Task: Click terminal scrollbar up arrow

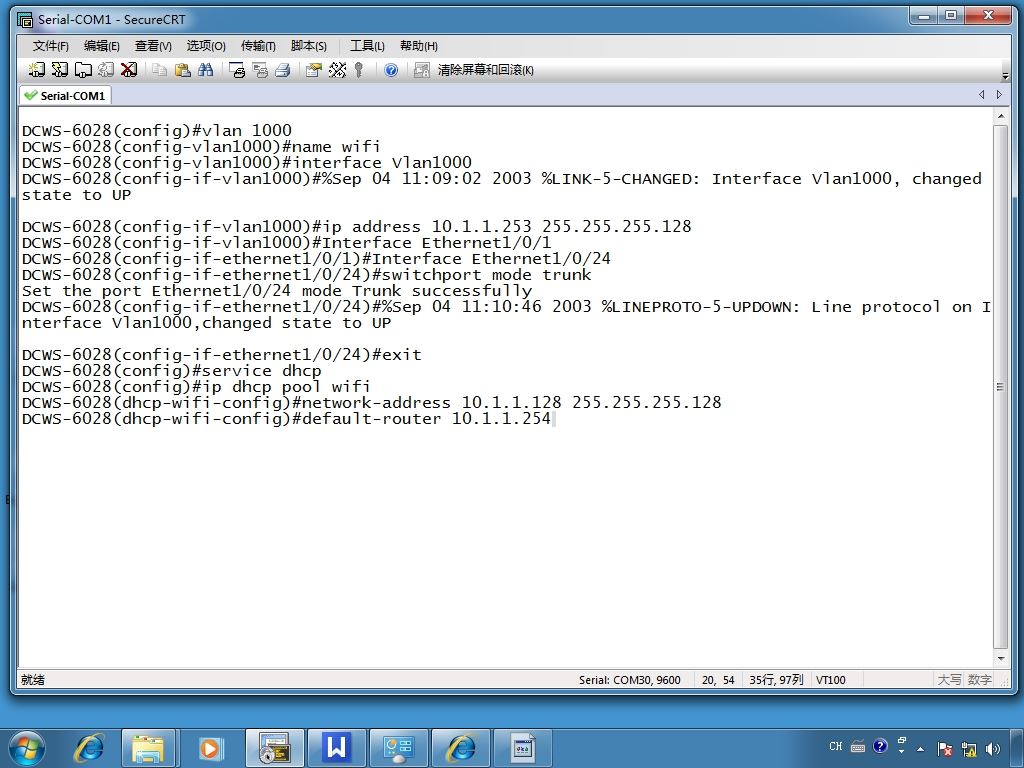Action: [1000, 116]
